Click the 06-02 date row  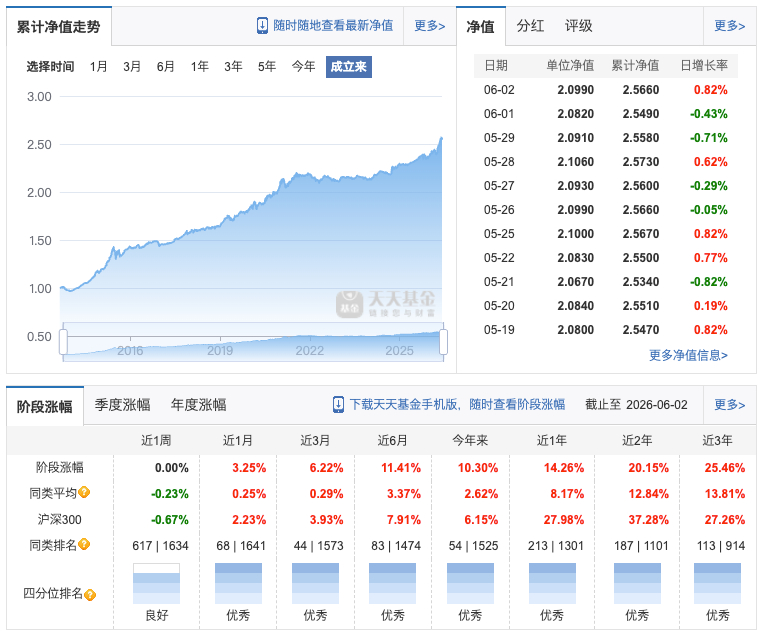point(606,90)
